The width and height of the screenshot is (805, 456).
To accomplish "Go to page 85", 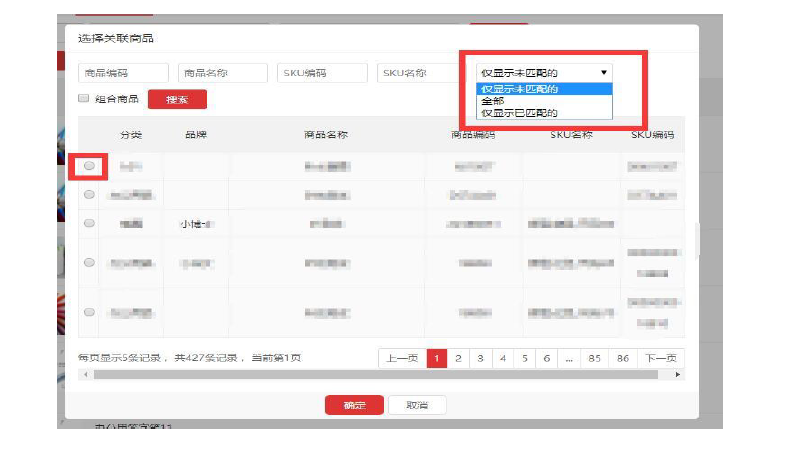I will pos(595,358).
